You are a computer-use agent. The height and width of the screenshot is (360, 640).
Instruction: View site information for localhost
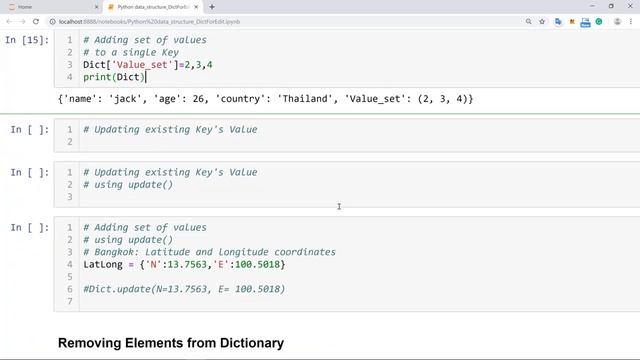coord(52,22)
